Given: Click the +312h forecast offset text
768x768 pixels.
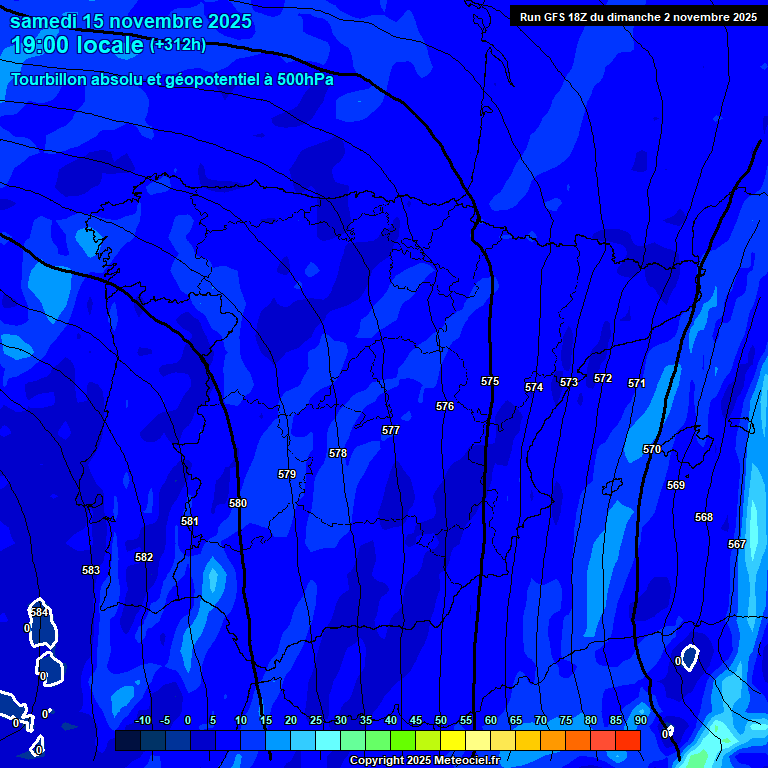Looking at the screenshot, I should tap(178, 44).
